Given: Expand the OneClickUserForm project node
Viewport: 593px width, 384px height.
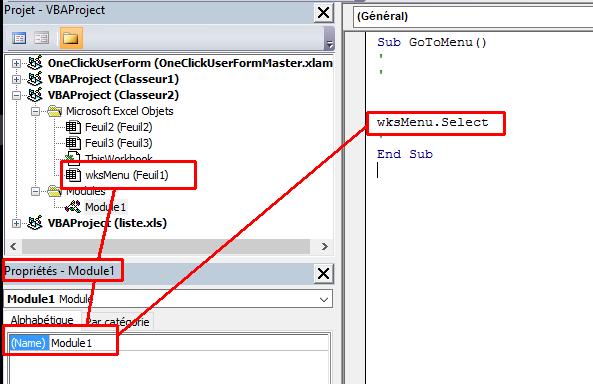Looking at the screenshot, I should [x=16, y=63].
